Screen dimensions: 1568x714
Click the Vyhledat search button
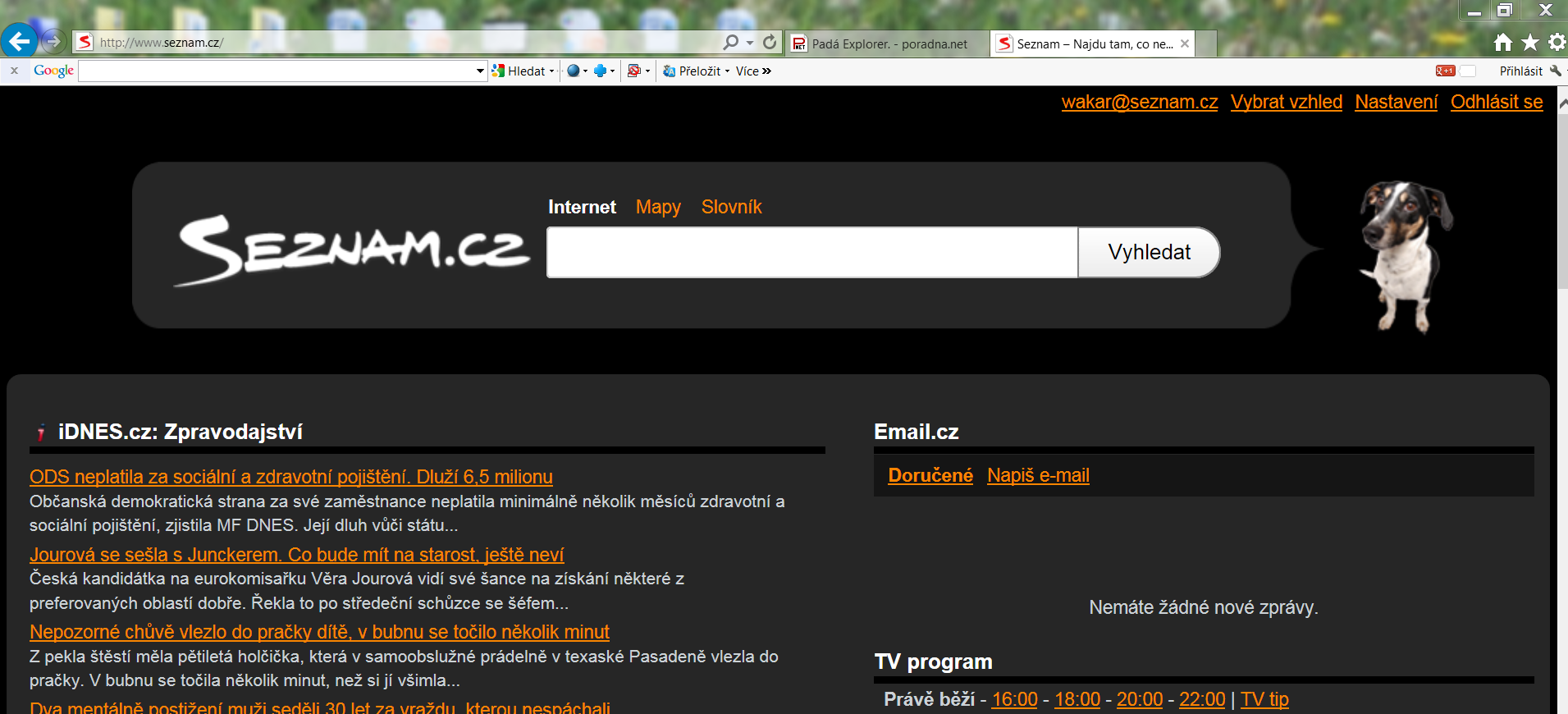[x=1149, y=252]
